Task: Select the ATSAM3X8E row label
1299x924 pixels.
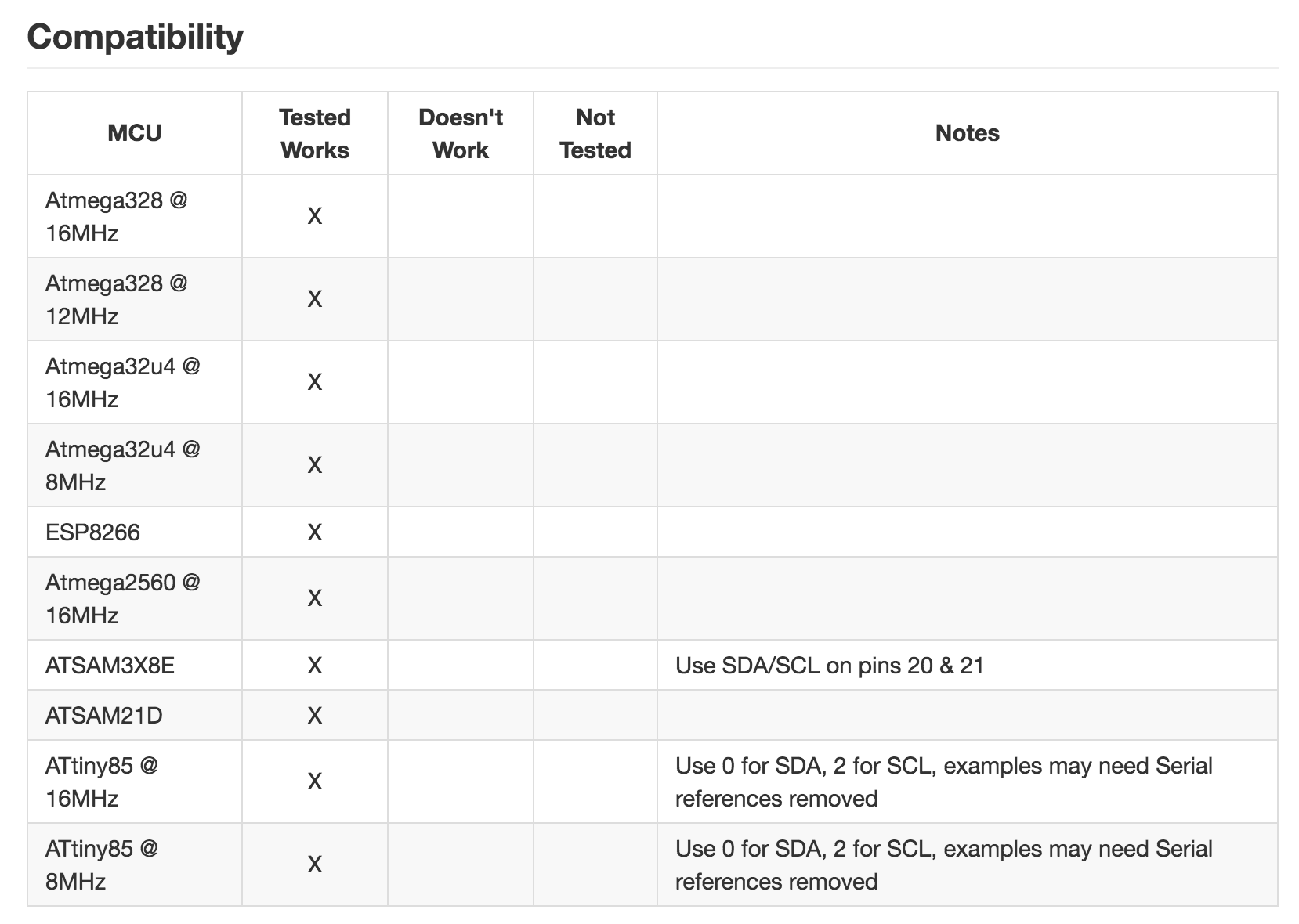Action: click(110, 666)
